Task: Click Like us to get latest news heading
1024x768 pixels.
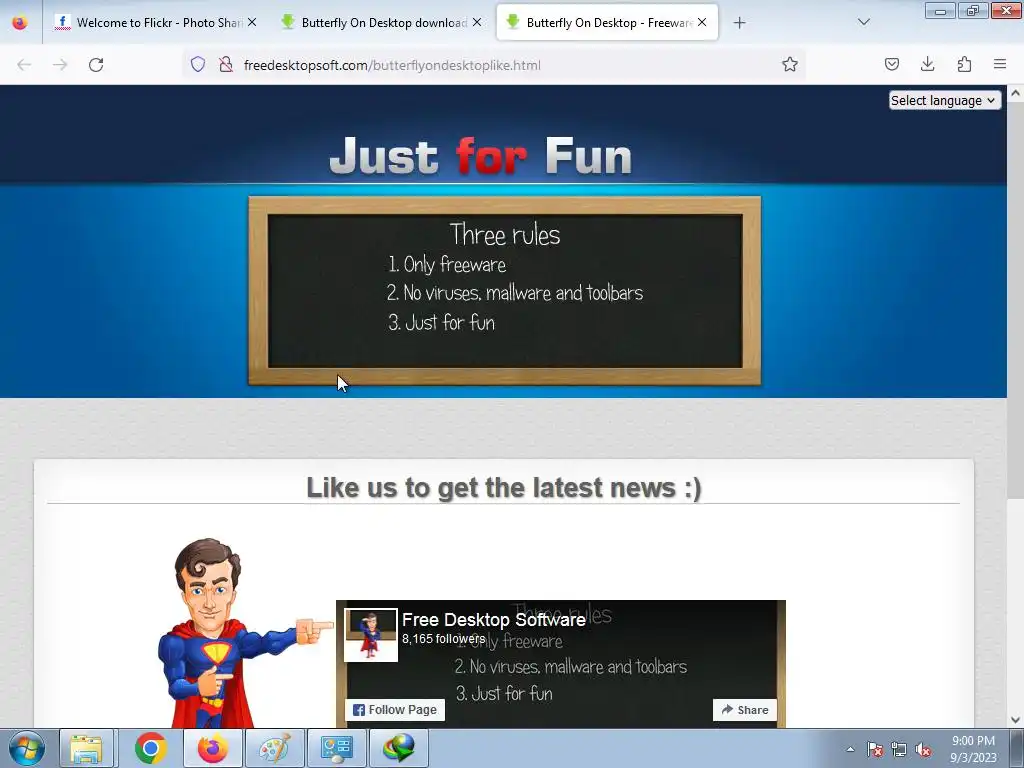Action: (x=504, y=488)
